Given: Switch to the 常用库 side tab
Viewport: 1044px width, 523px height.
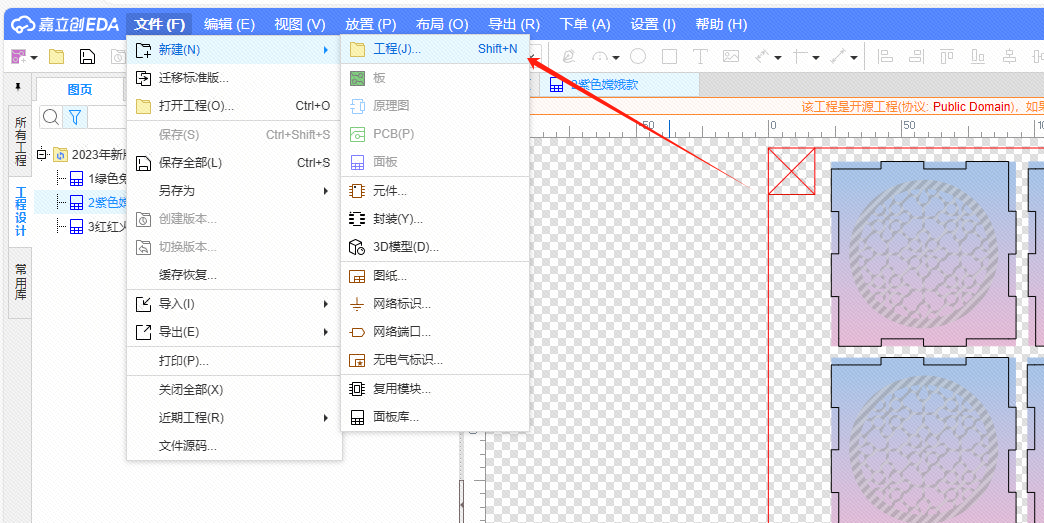Looking at the screenshot, I should (x=20, y=282).
